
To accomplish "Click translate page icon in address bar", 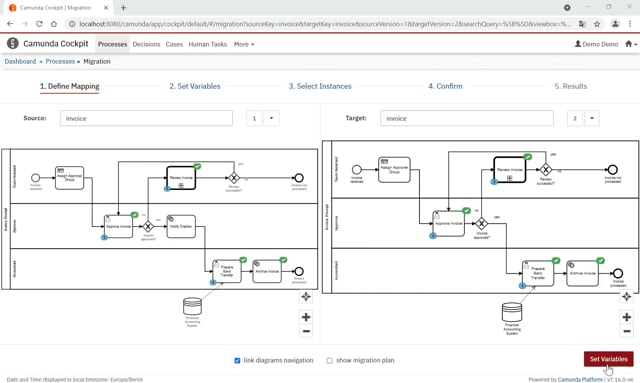I will pyautogui.click(x=582, y=24).
